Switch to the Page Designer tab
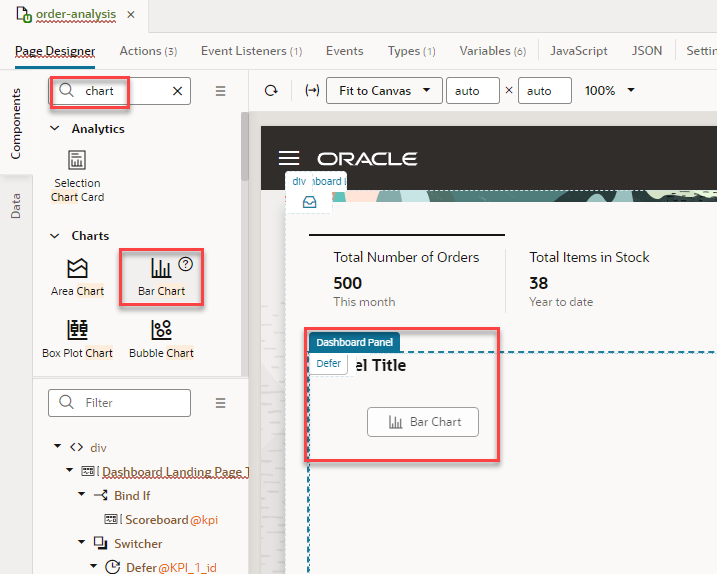This screenshot has width=717, height=574. pos(55,51)
